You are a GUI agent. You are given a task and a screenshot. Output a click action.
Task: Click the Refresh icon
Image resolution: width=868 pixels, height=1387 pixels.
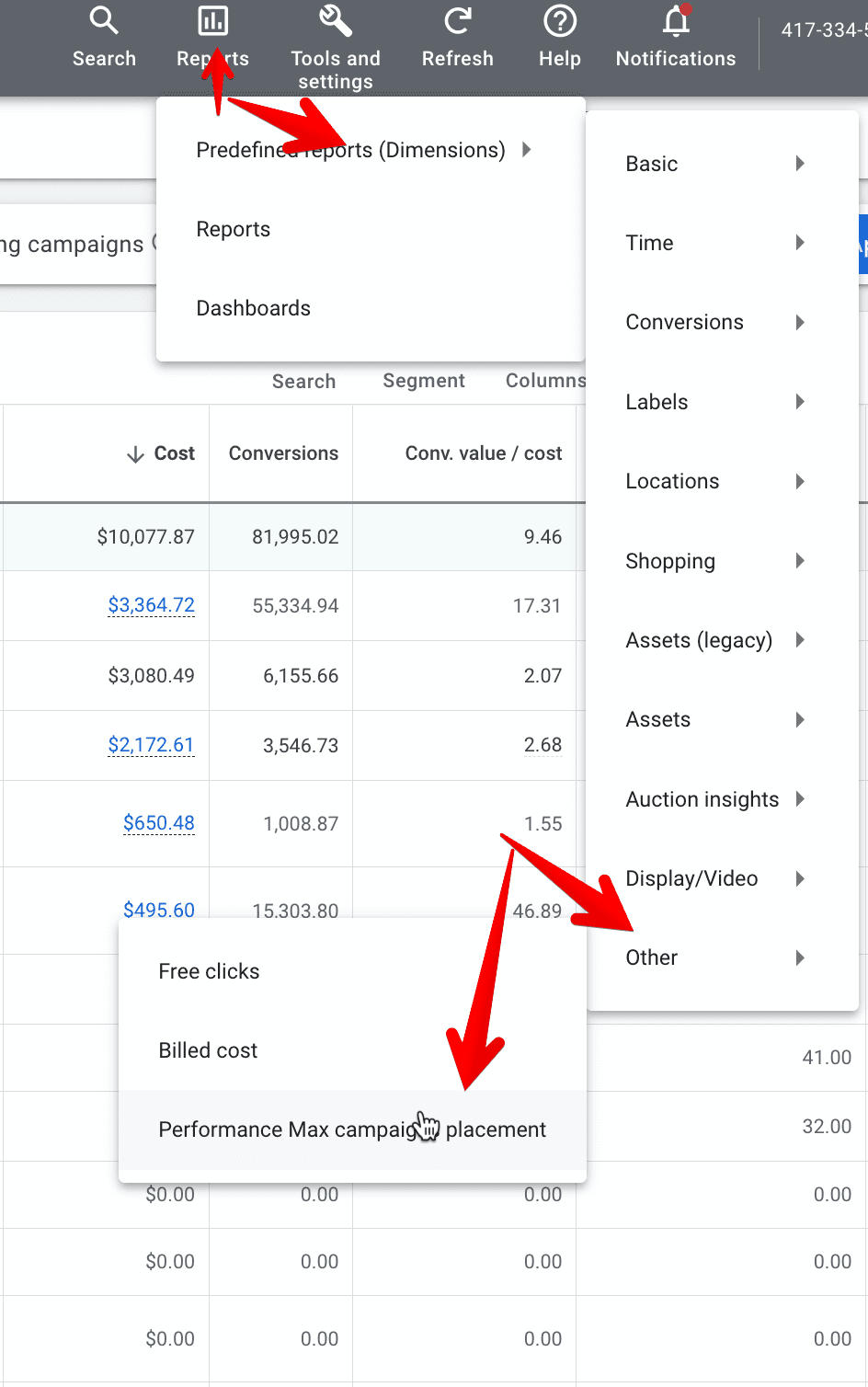(x=457, y=20)
